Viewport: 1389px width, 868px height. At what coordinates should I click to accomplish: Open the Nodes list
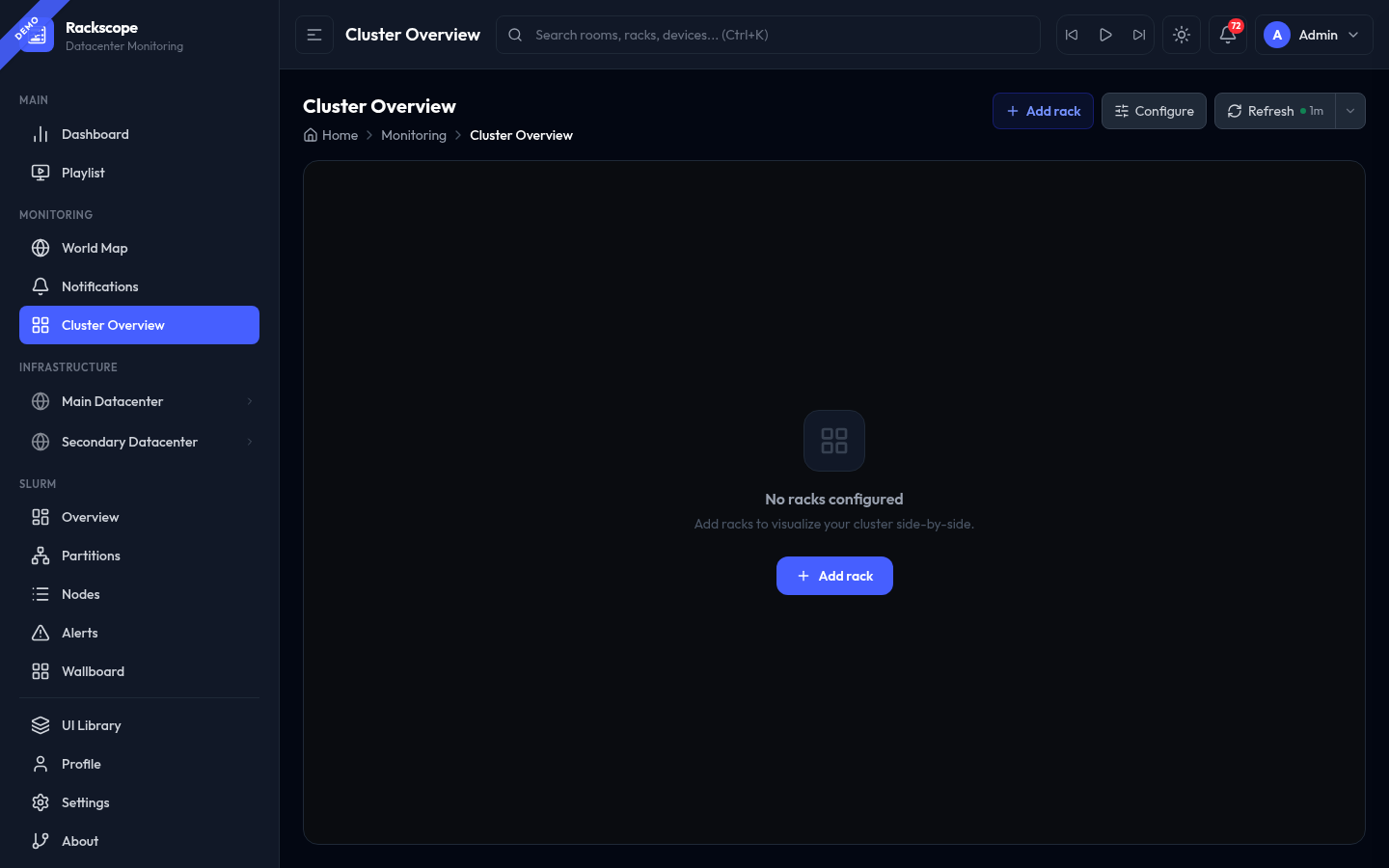pos(81,594)
